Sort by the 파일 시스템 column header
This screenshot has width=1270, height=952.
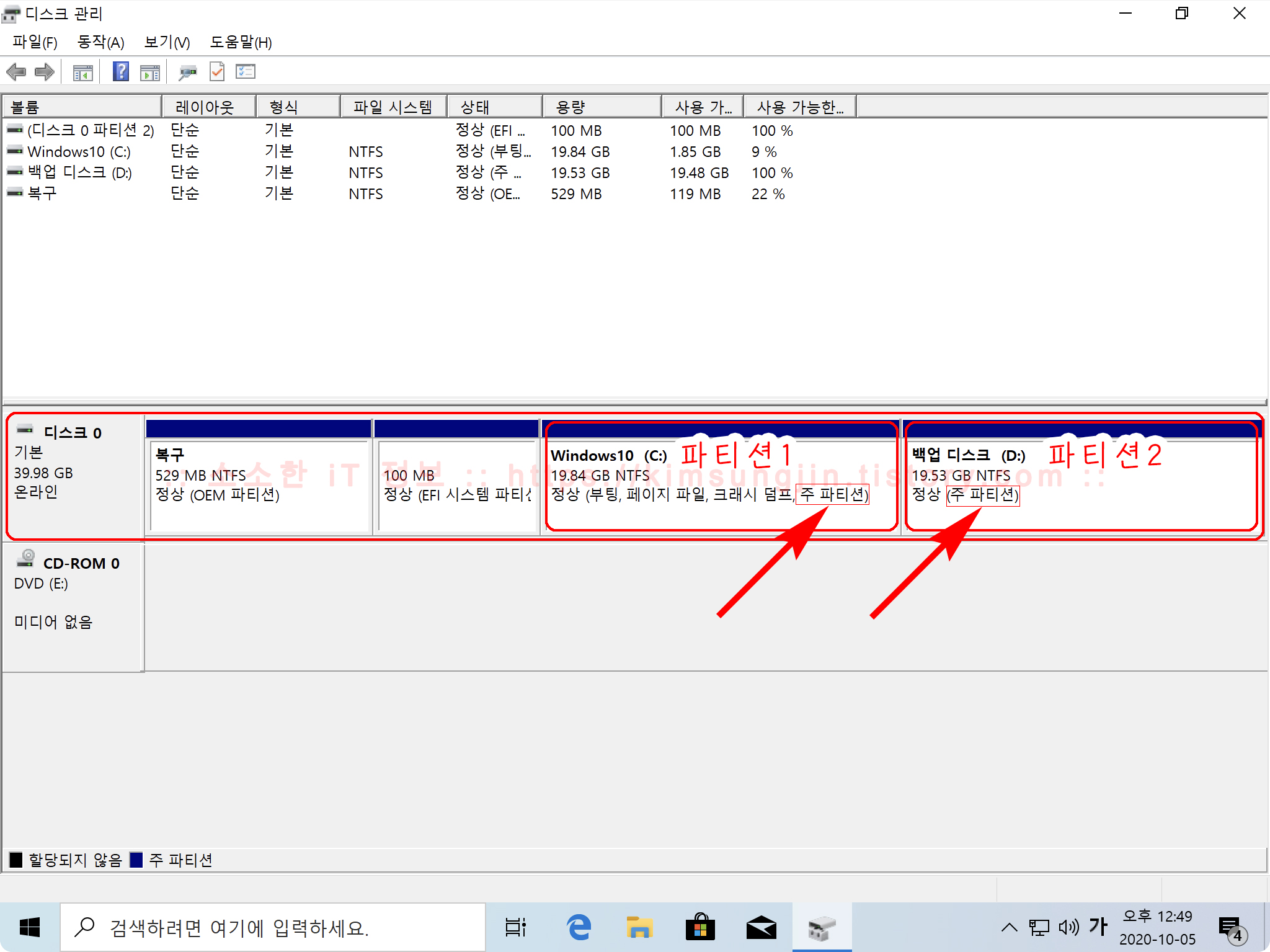(393, 107)
